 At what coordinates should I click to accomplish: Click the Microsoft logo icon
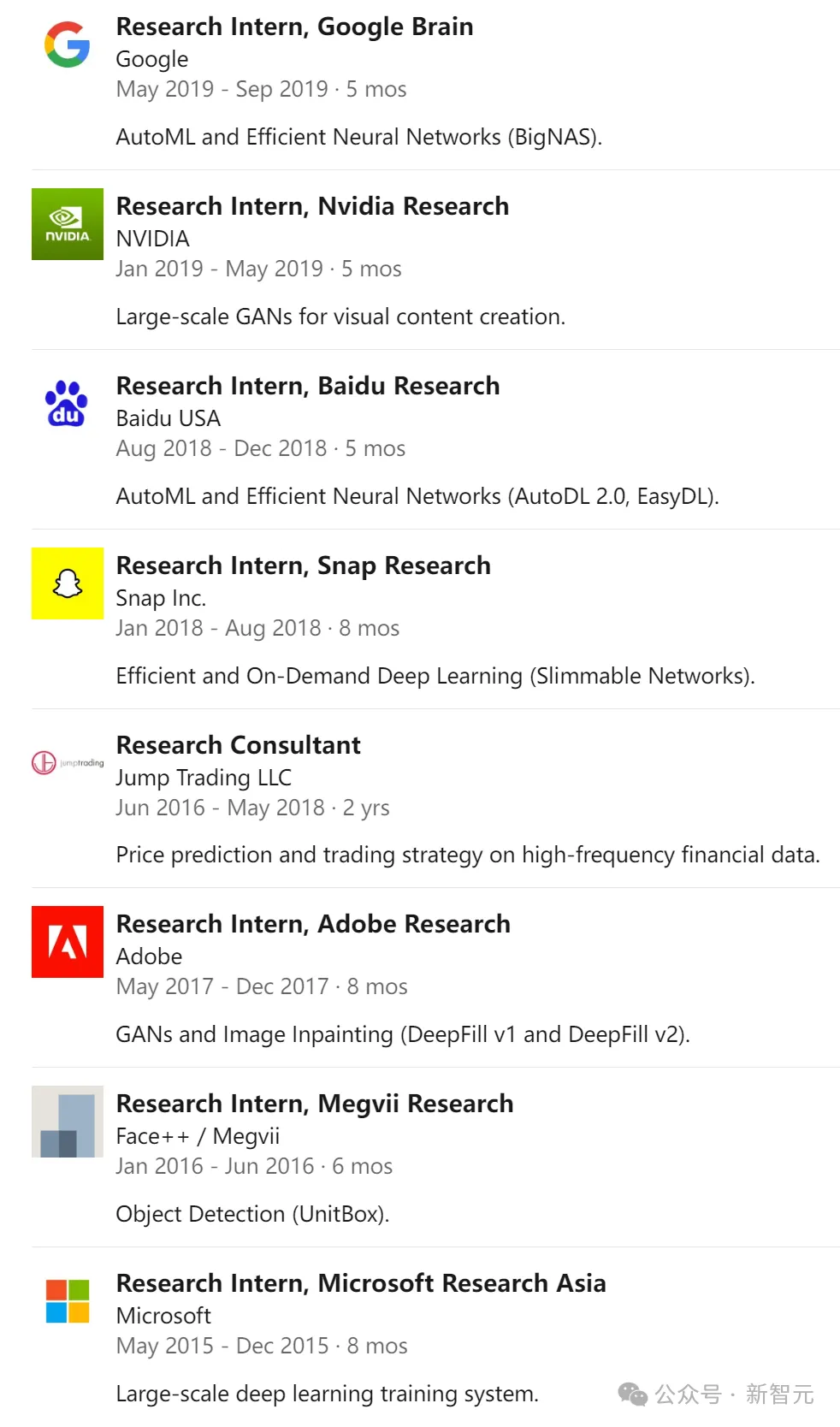pyautogui.click(x=67, y=1301)
